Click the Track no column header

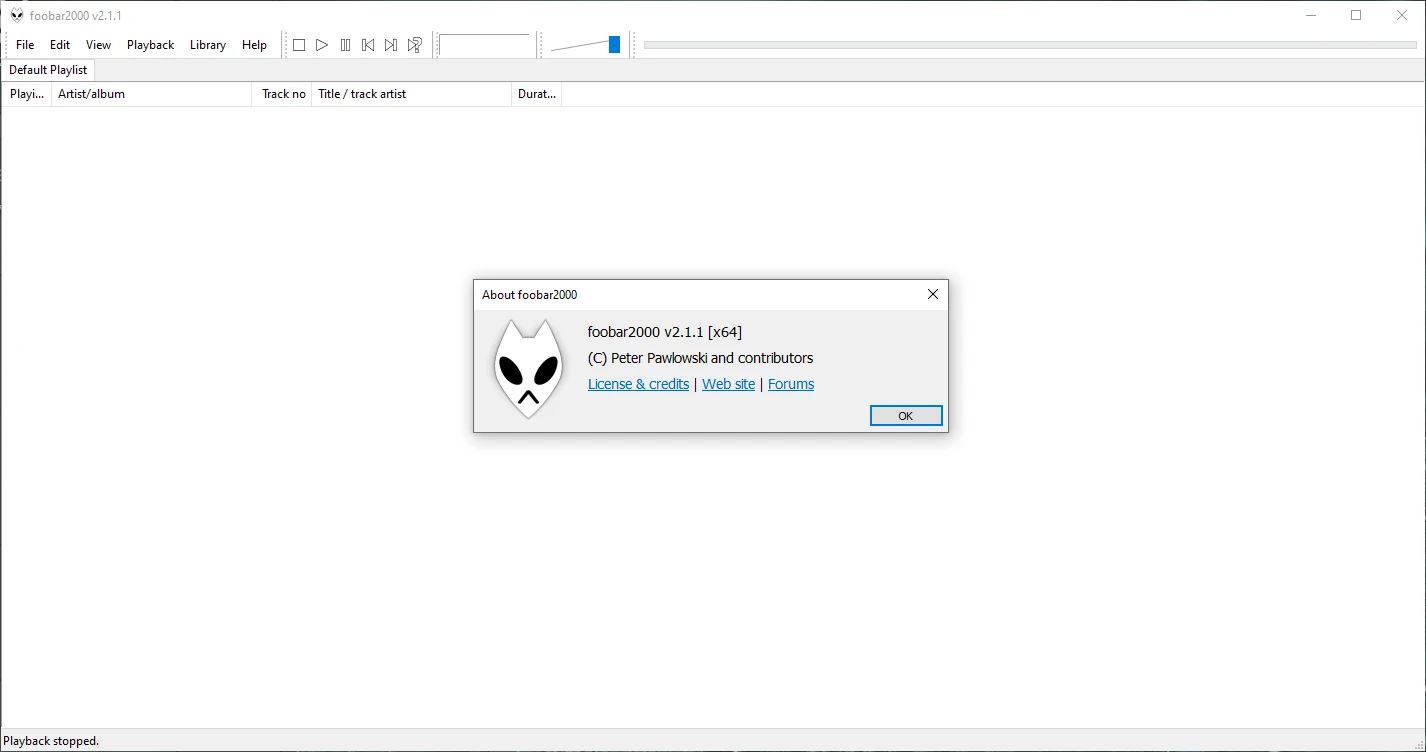[282, 94]
